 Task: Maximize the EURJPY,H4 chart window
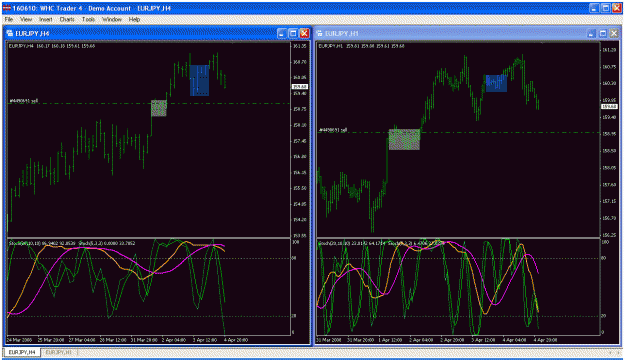(x=293, y=33)
